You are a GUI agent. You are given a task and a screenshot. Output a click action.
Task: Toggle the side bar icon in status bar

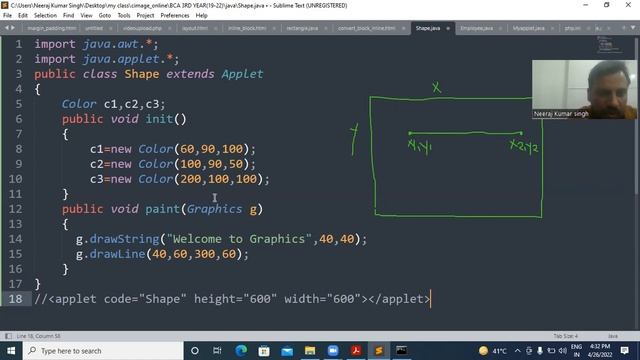point(8,336)
